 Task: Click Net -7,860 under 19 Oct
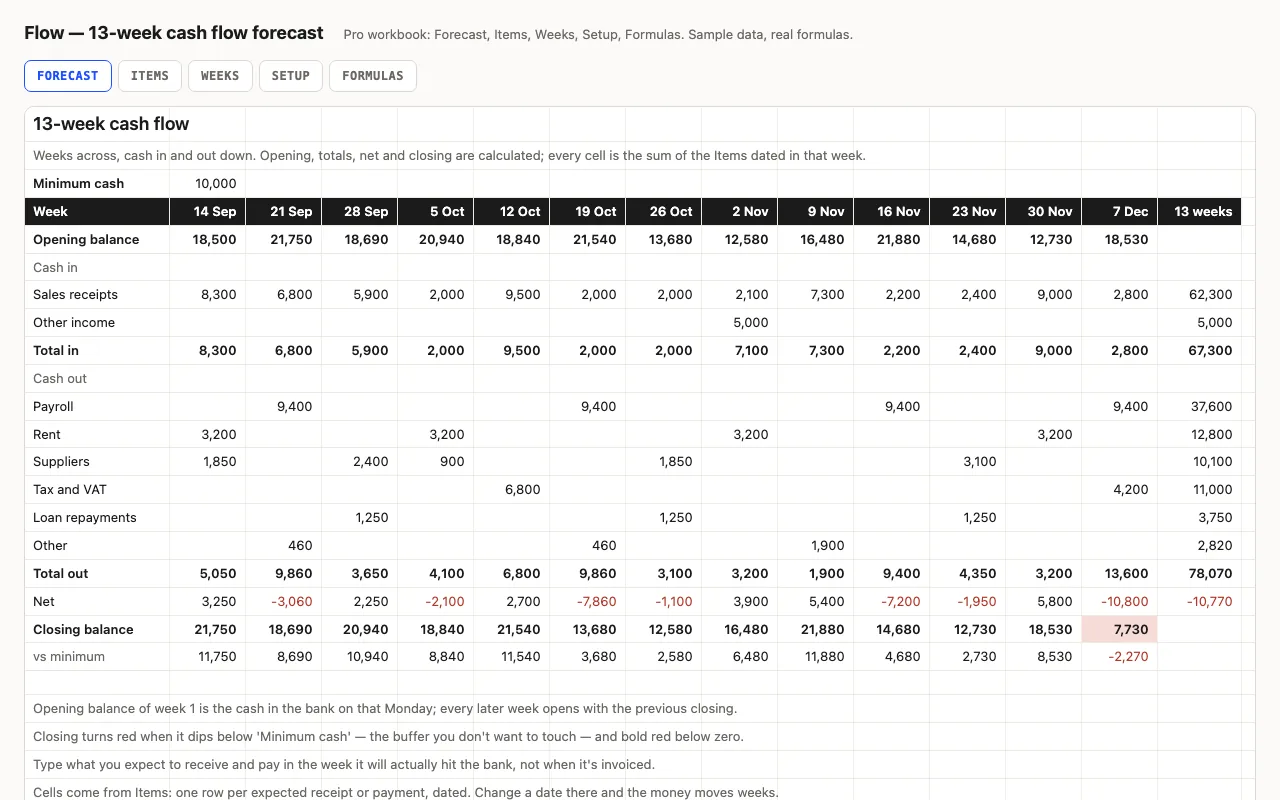pyautogui.click(x=587, y=602)
